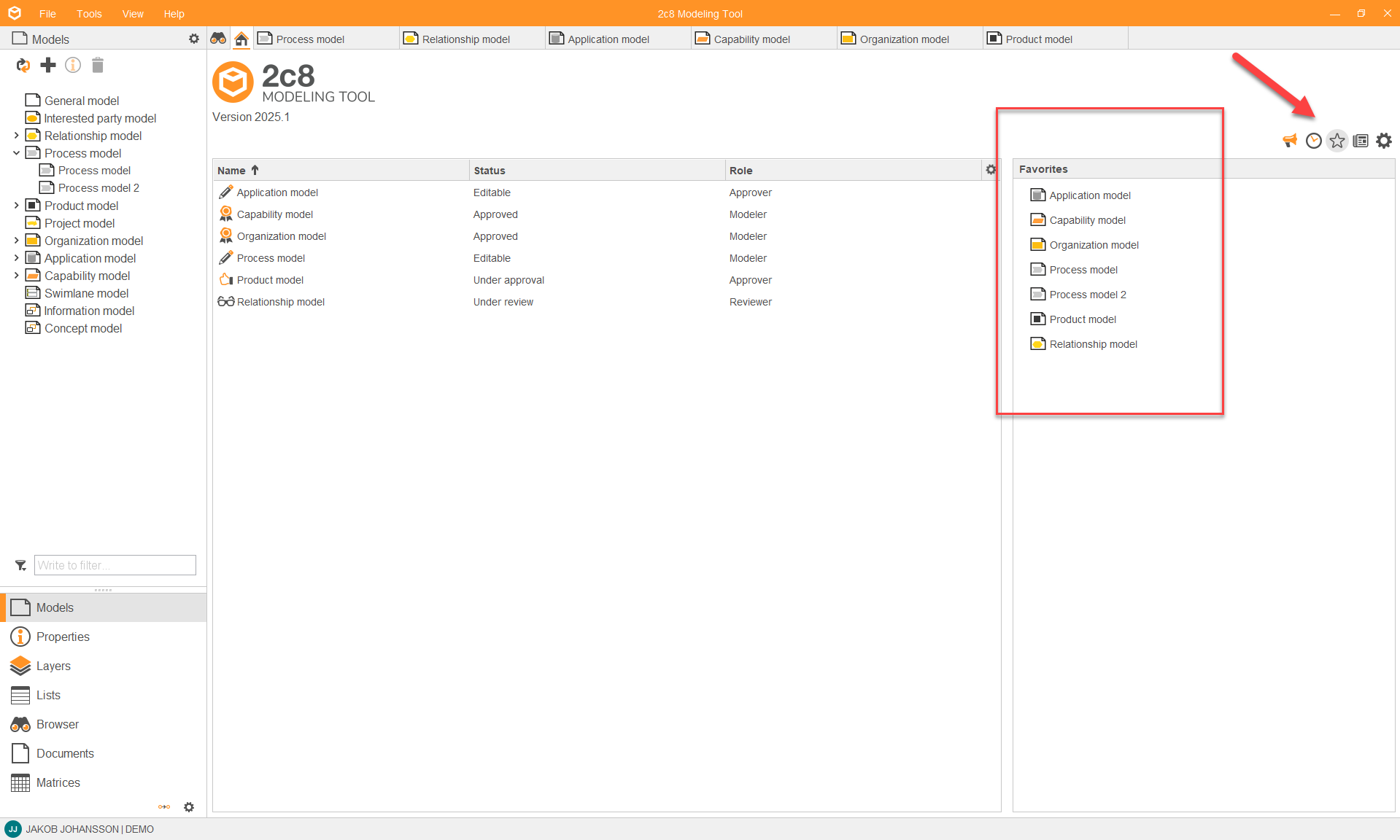The height and width of the screenshot is (840, 1400).
Task: Open Capability model from Favorites
Action: click(x=1078, y=220)
